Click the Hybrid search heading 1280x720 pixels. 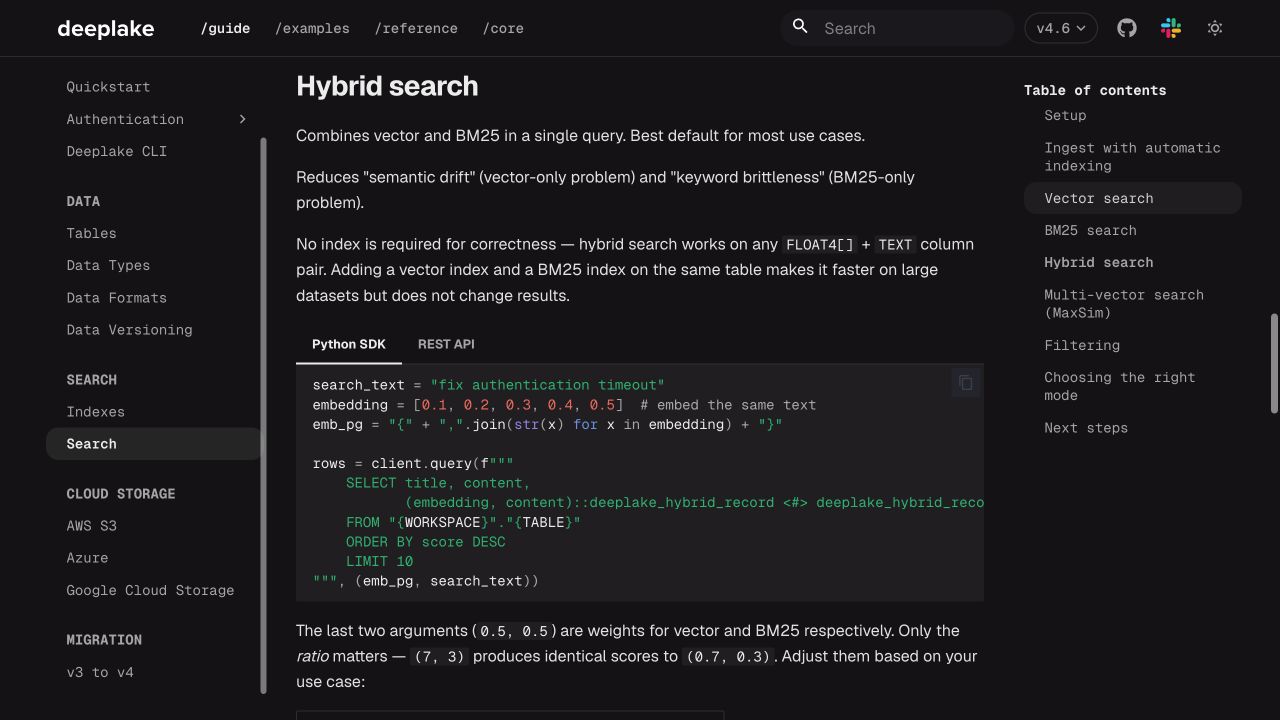(x=387, y=86)
